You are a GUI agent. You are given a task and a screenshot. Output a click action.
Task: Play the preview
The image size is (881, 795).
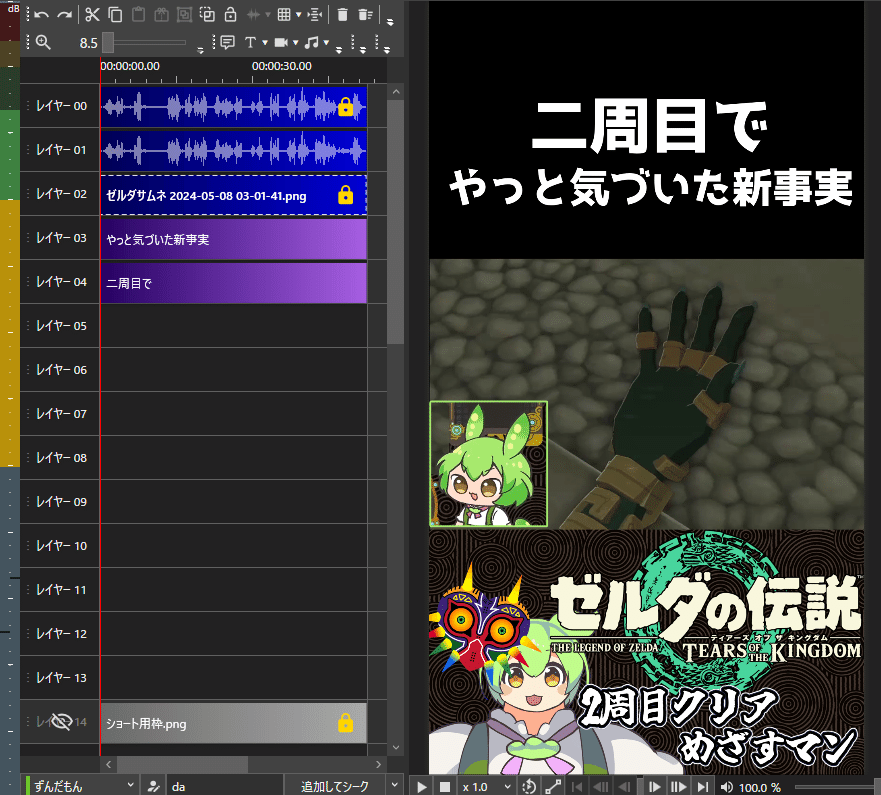pyautogui.click(x=422, y=787)
